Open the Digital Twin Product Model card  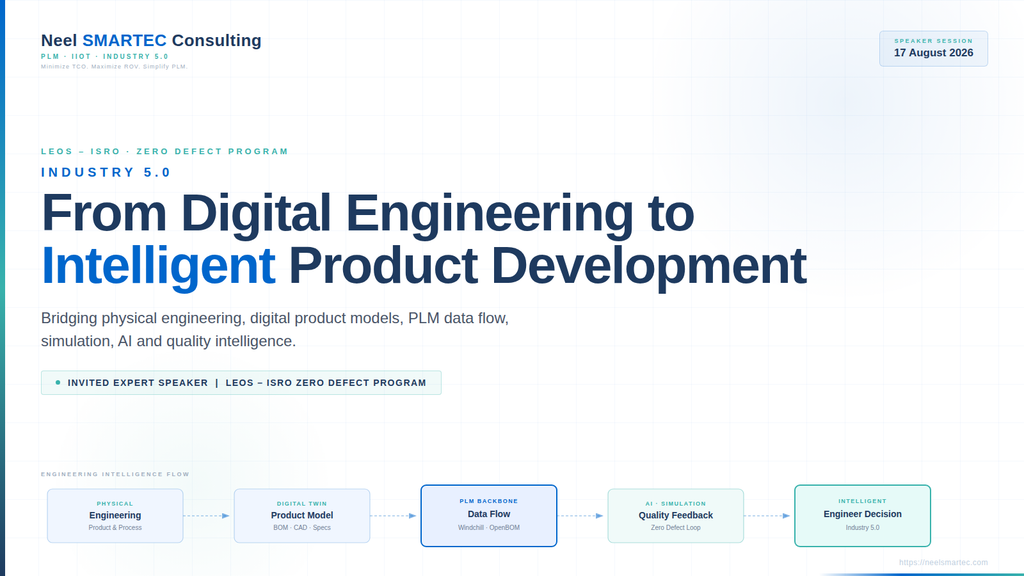pyautogui.click(x=302, y=516)
